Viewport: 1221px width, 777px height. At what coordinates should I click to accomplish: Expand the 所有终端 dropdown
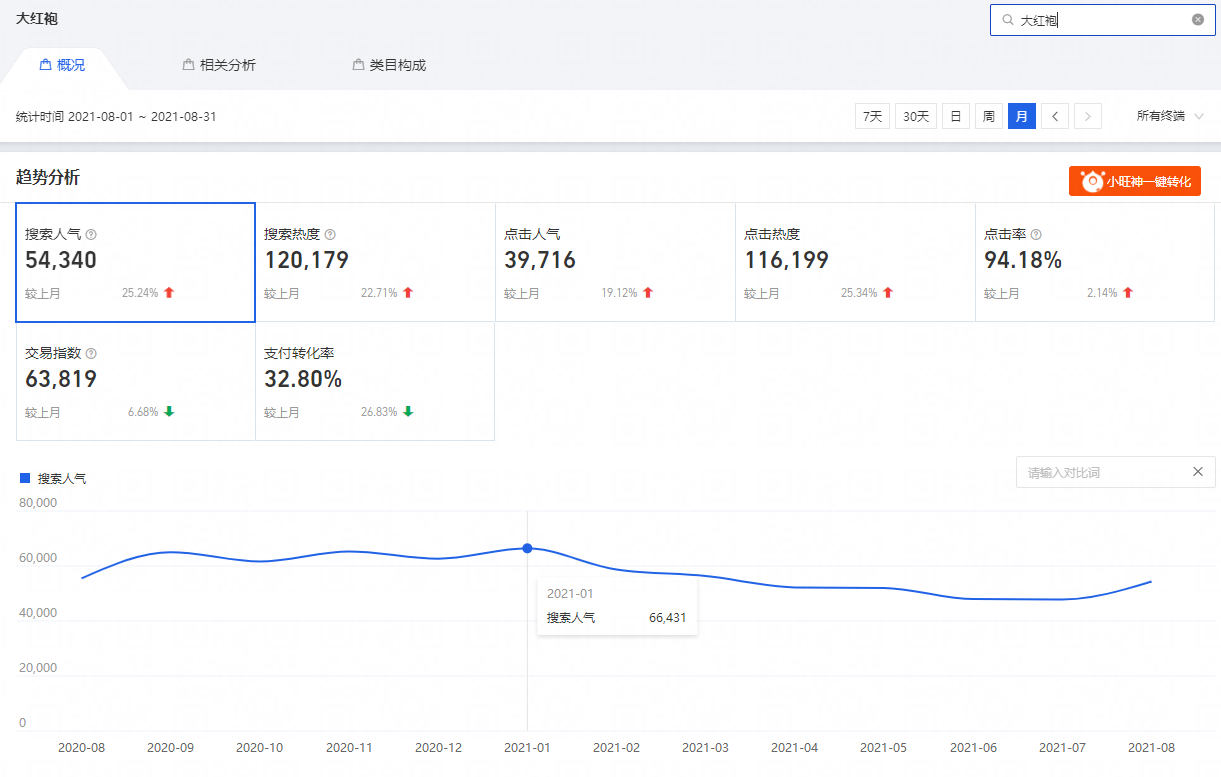tap(1170, 116)
